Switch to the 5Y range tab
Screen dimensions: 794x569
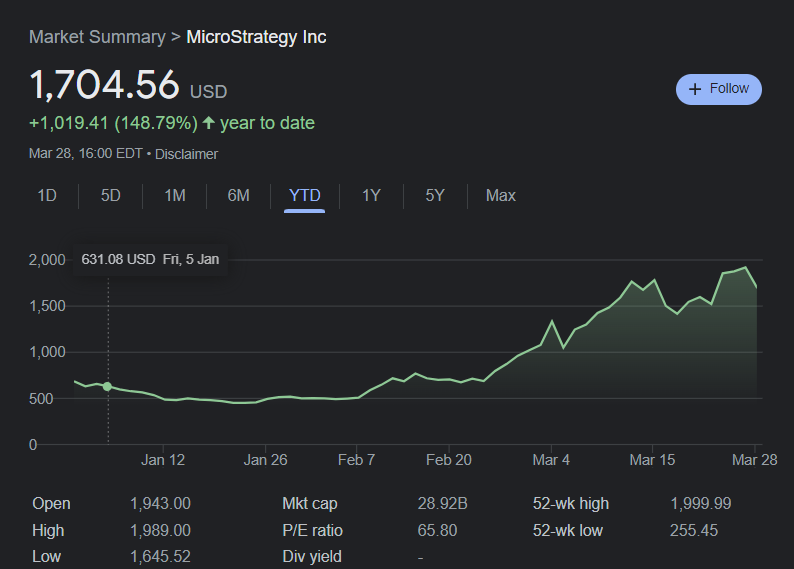click(435, 195)
